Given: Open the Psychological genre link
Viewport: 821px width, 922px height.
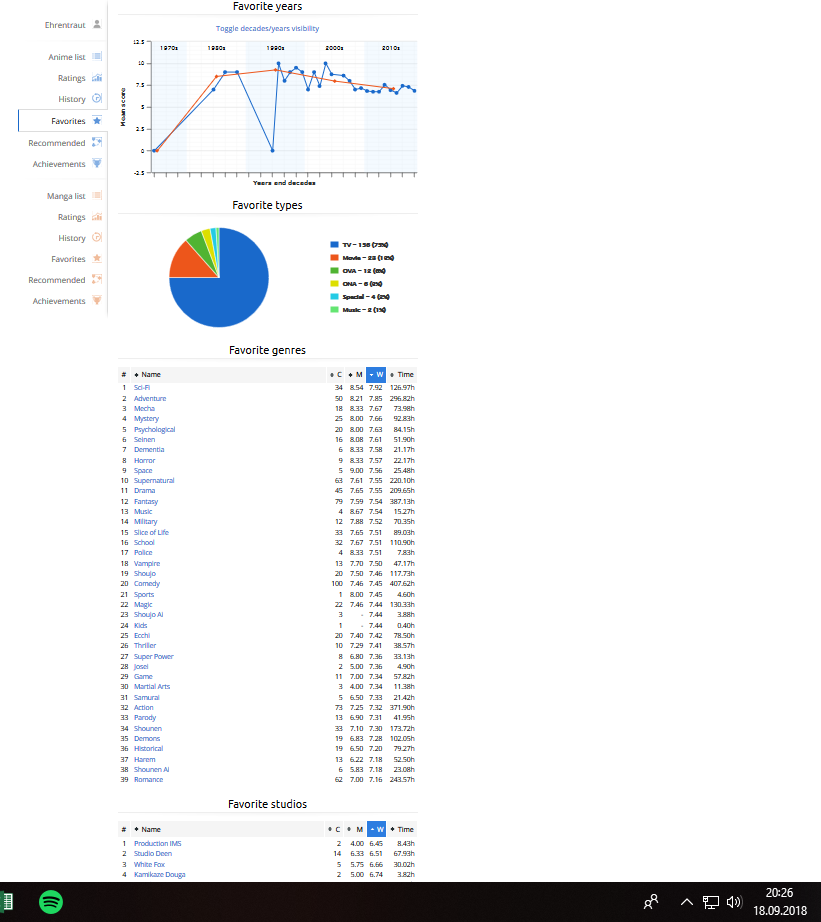Looking at the screenshot, I should (x=154, y=429).
